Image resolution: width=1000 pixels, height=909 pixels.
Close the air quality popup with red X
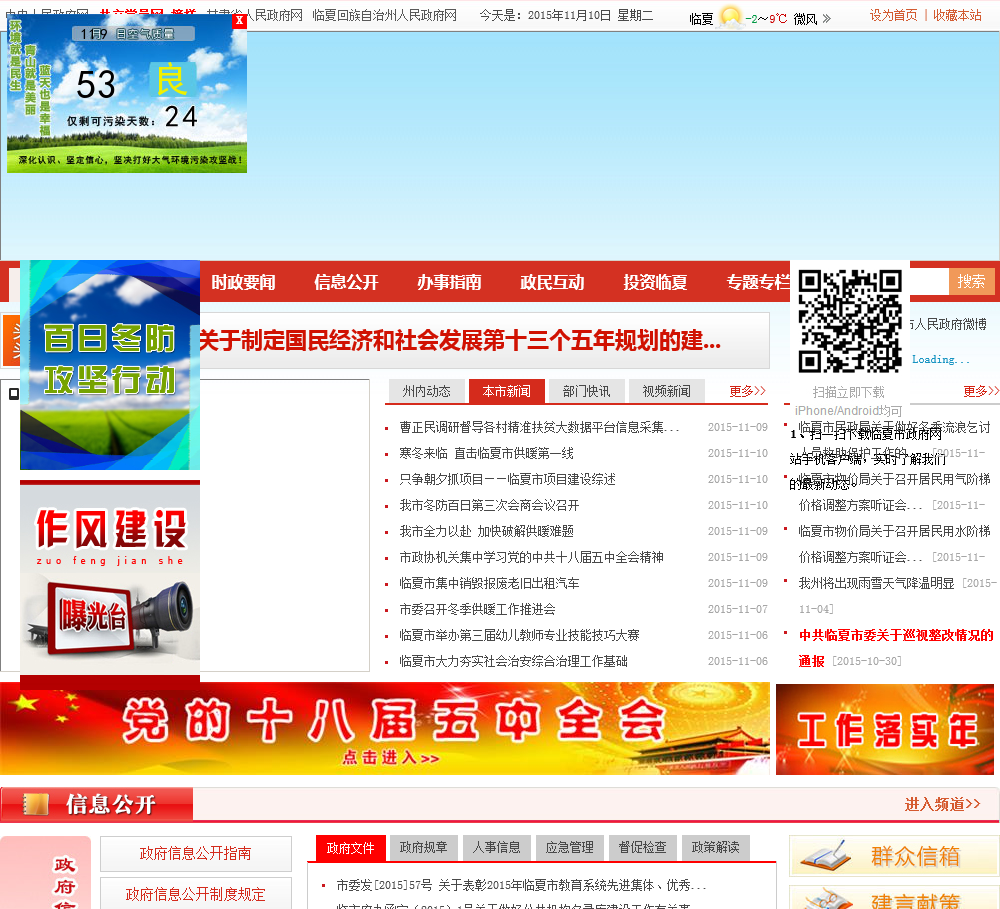[239, 20]
